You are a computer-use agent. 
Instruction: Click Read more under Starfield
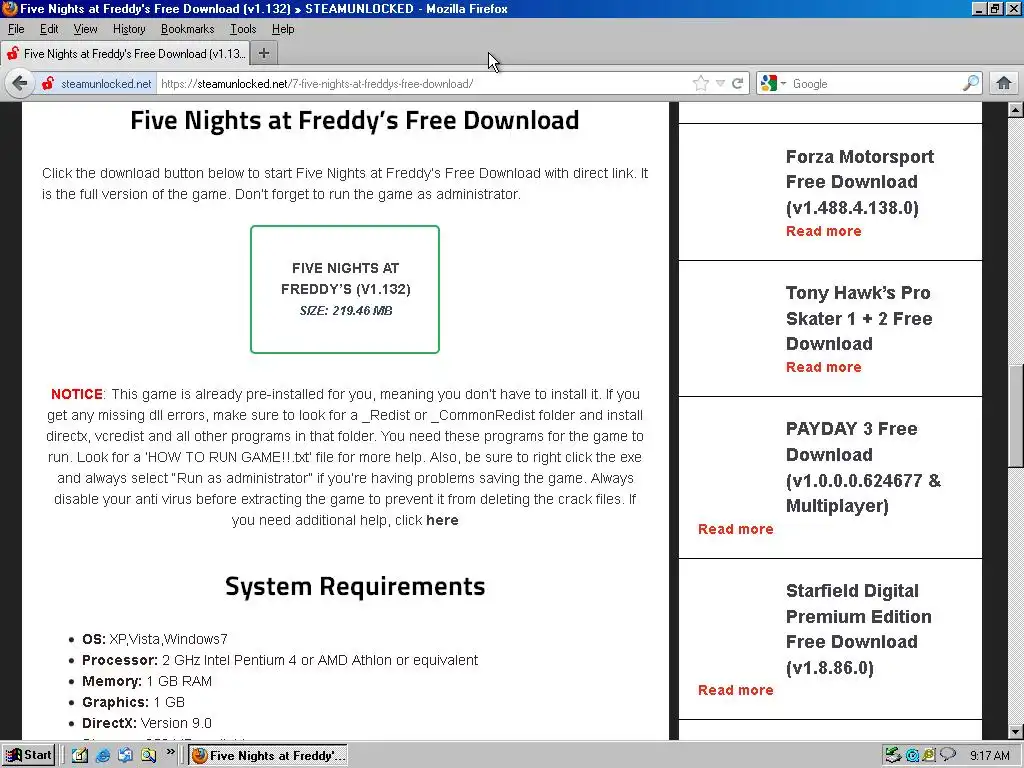pyautogui.click(x=735, y=690)
